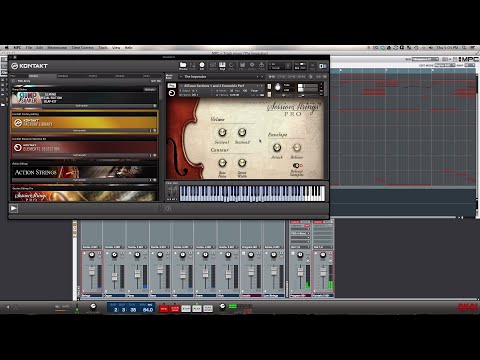Image resolution: width=480 pixels, height=360 pixels.
Task: Click the fader on leftmost MPC mixer channel
Action: click(x=92, y=270)
